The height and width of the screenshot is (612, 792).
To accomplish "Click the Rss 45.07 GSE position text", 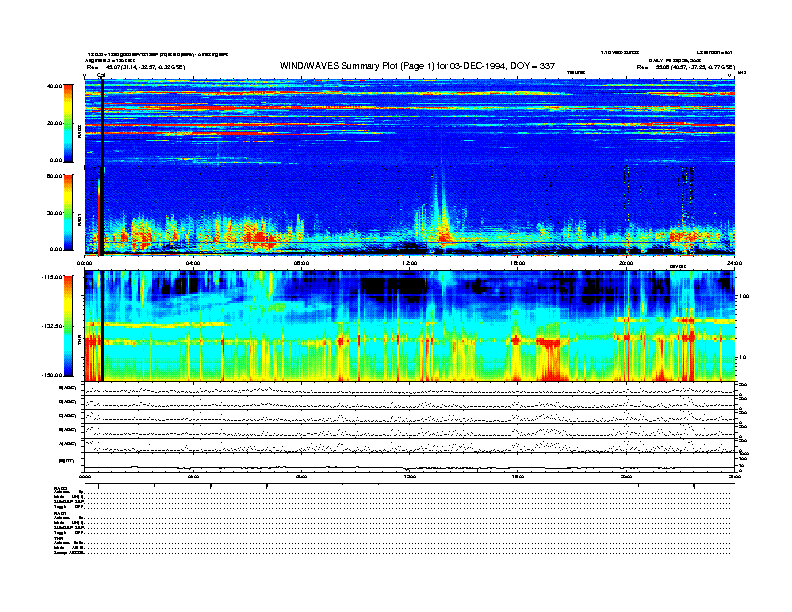I will point(136,67).
